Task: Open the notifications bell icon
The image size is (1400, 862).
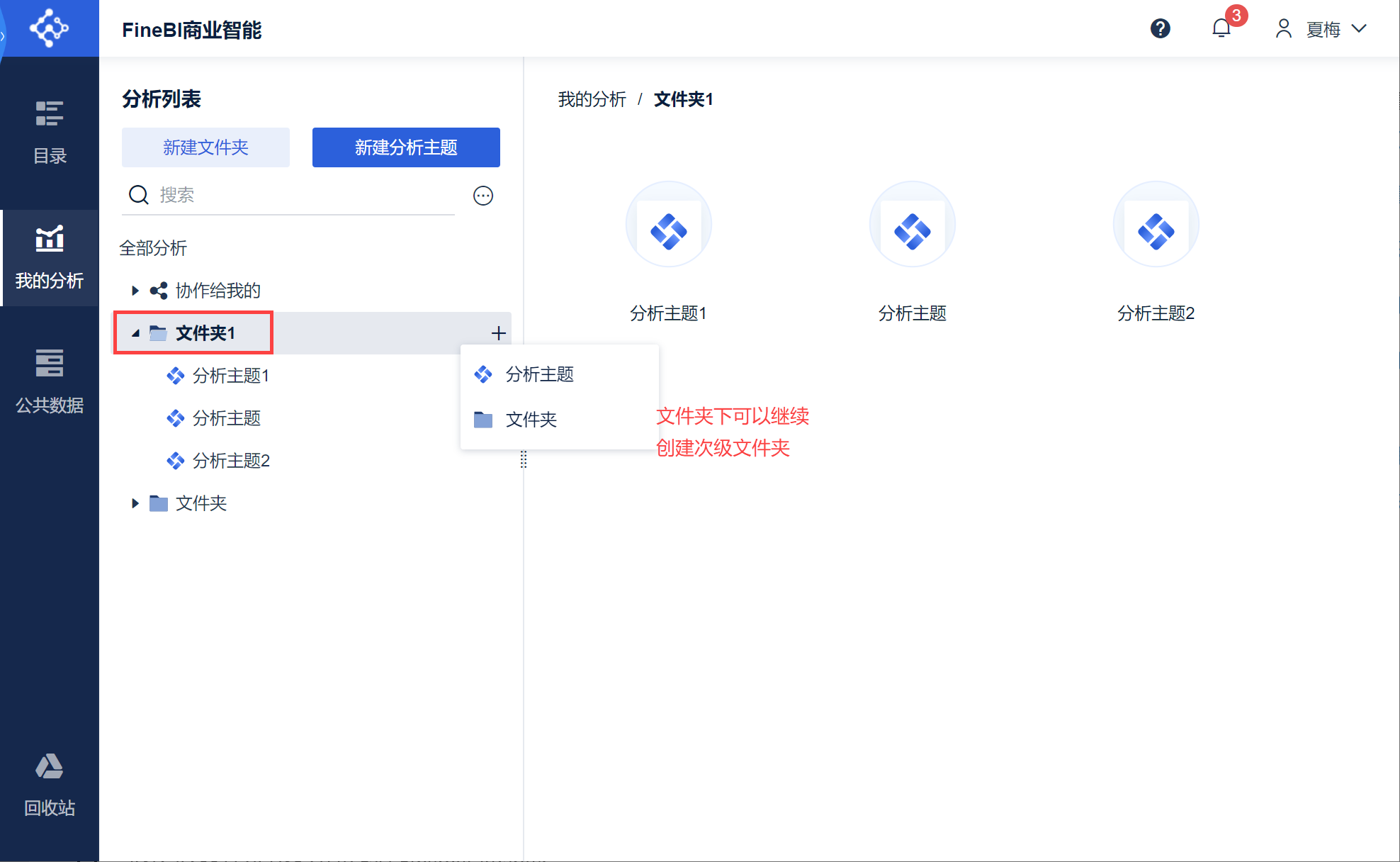Action: tap(1221, 28)
